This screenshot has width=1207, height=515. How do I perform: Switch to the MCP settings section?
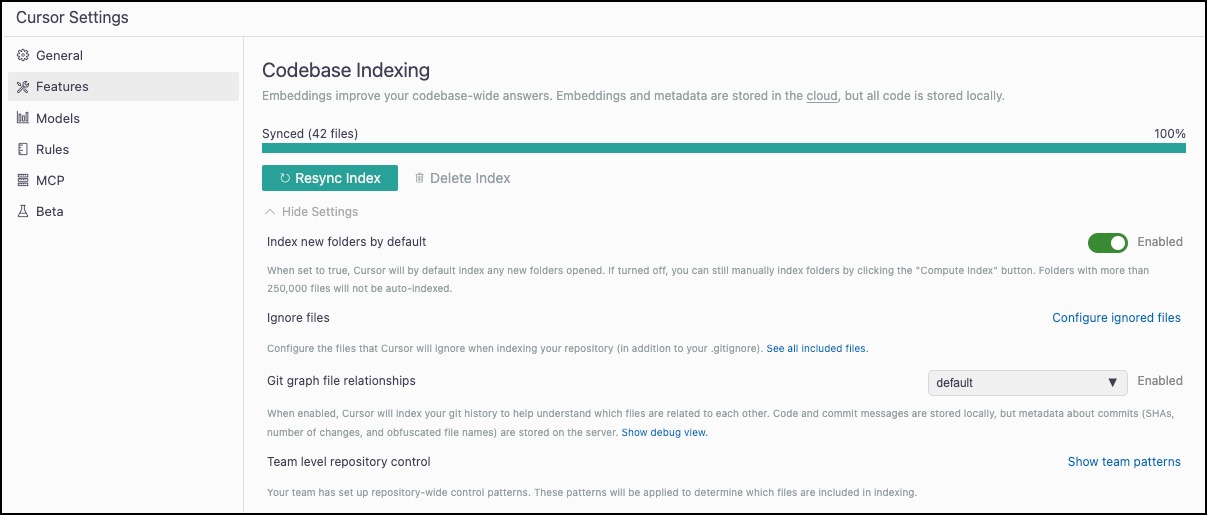124,180
